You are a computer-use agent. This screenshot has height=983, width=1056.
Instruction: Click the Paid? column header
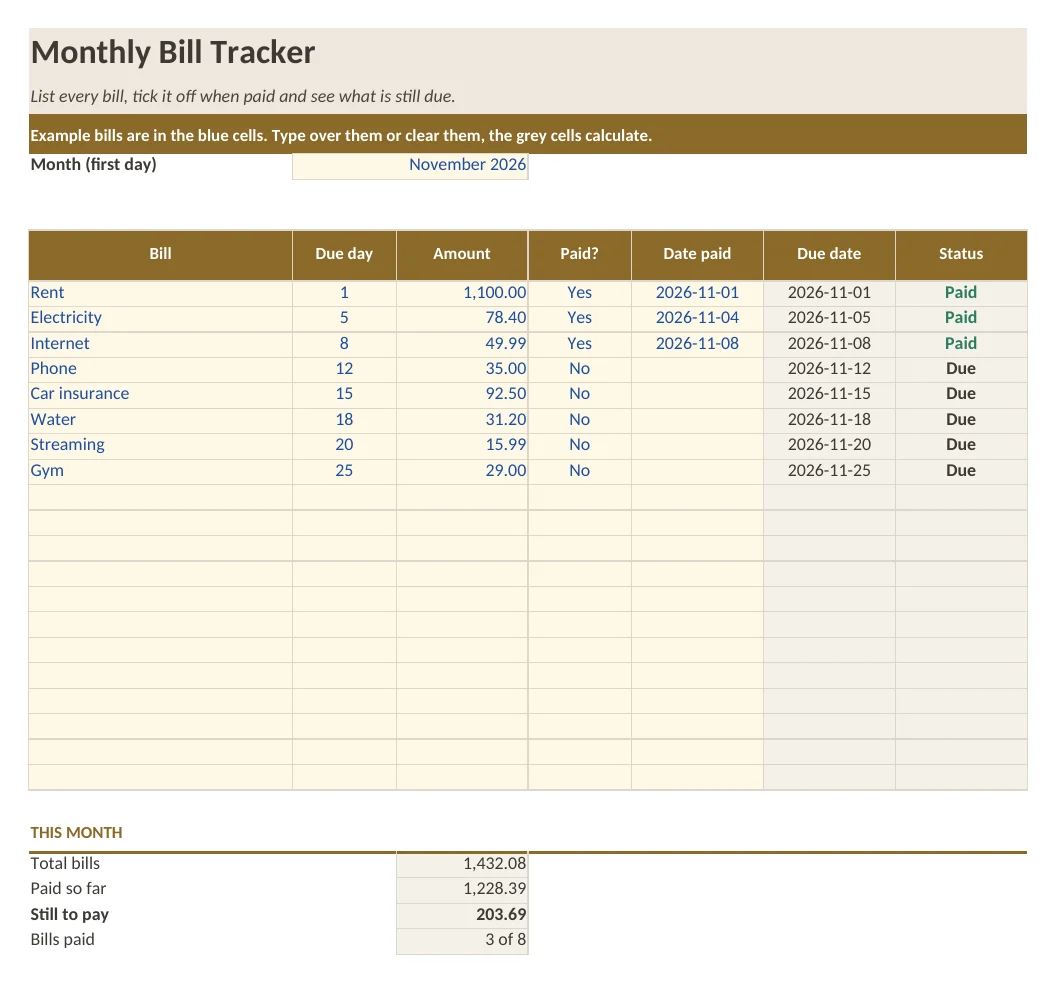[x=579, y=255]
